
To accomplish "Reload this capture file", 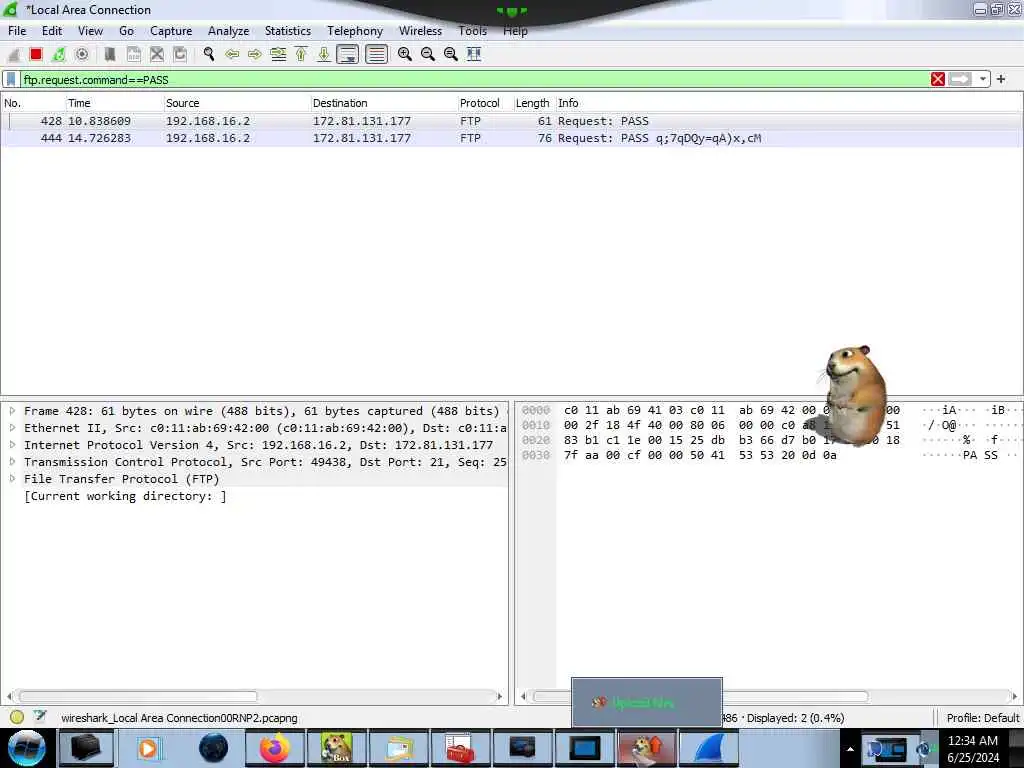I will 180,54.
